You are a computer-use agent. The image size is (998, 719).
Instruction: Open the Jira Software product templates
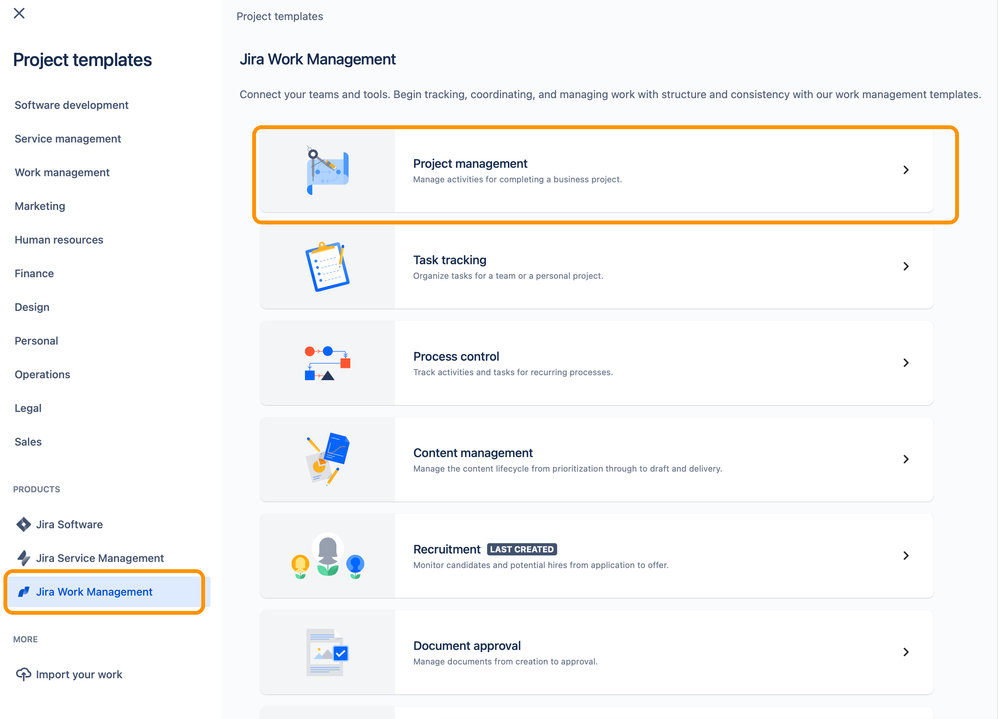[69, 524]
